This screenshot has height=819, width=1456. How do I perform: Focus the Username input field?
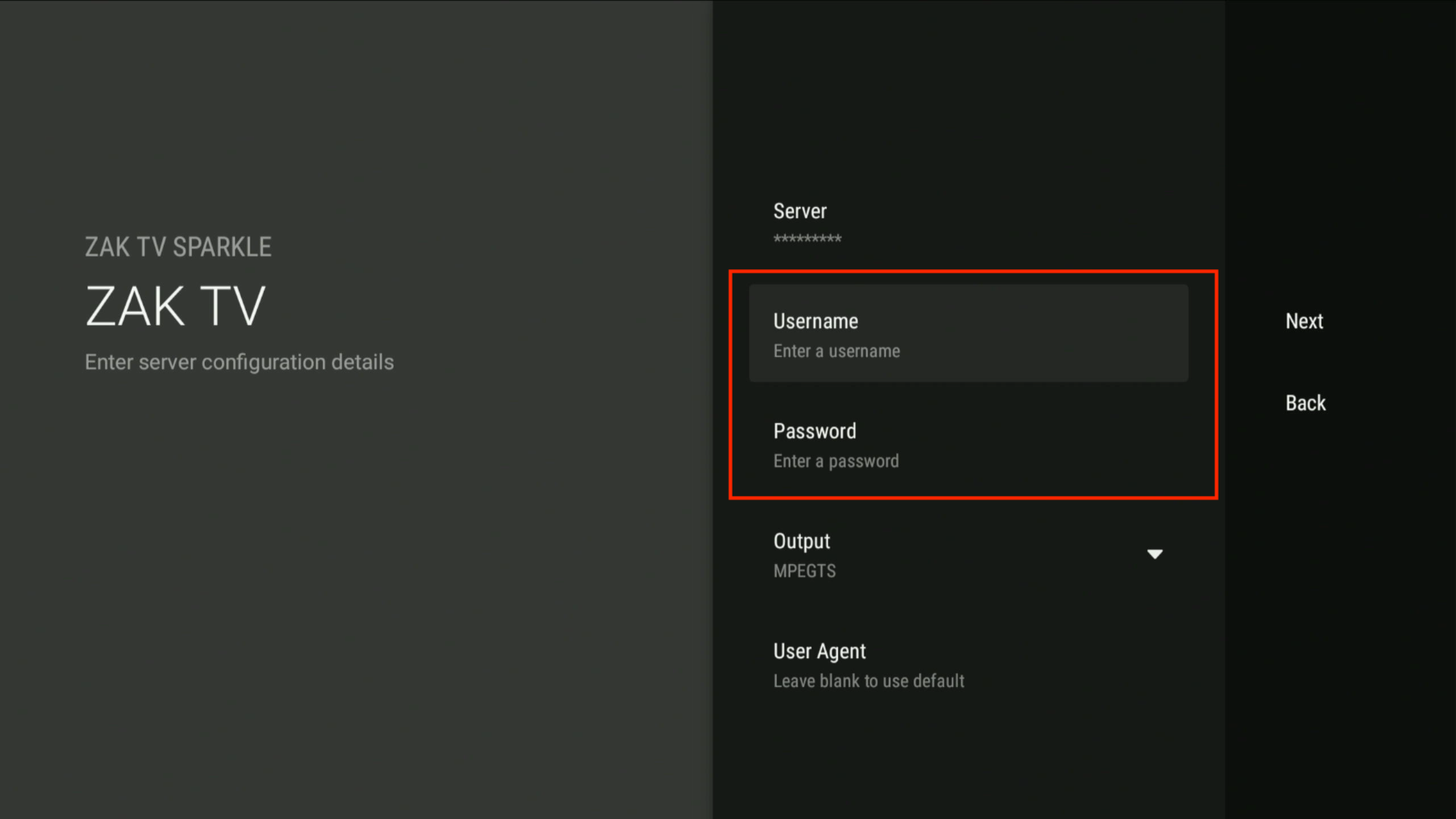[968, 334]
